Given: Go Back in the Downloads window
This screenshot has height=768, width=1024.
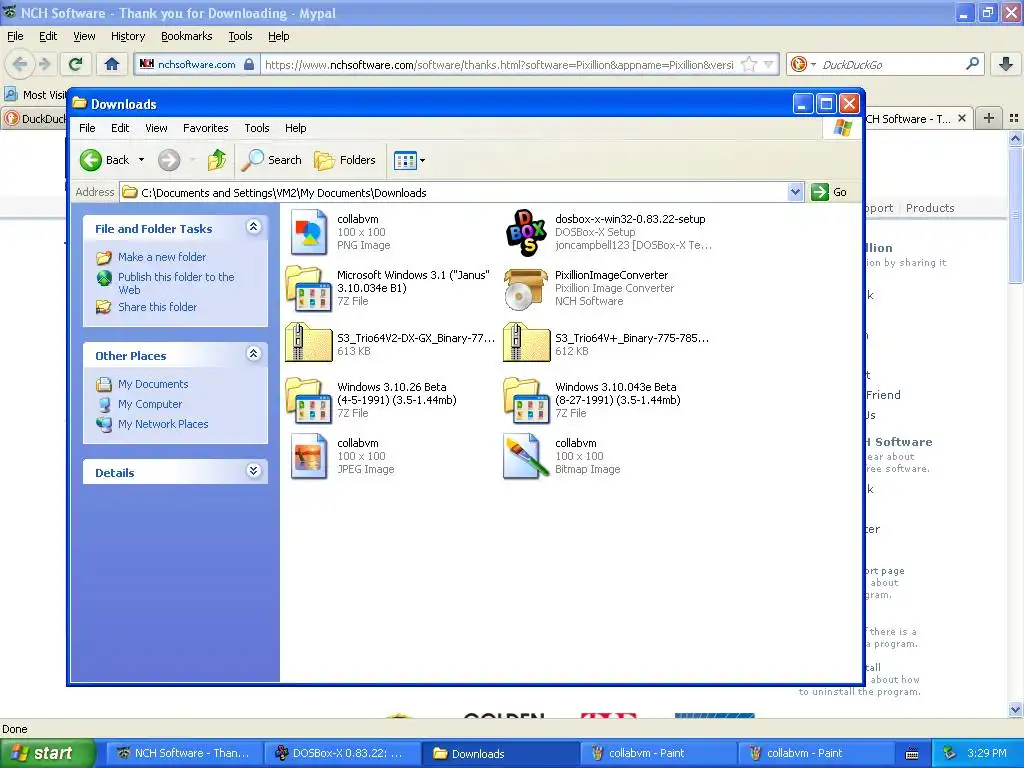Looking at the screenshot, I should click(x=104, y=160).
